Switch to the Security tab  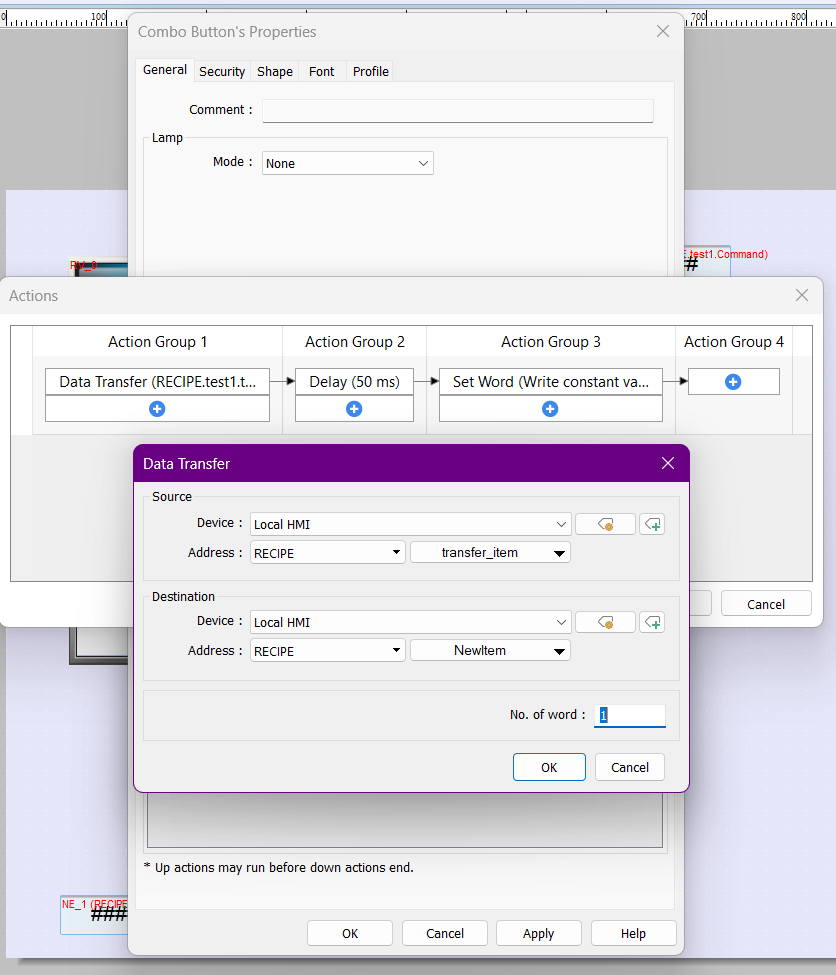point(222,71)
